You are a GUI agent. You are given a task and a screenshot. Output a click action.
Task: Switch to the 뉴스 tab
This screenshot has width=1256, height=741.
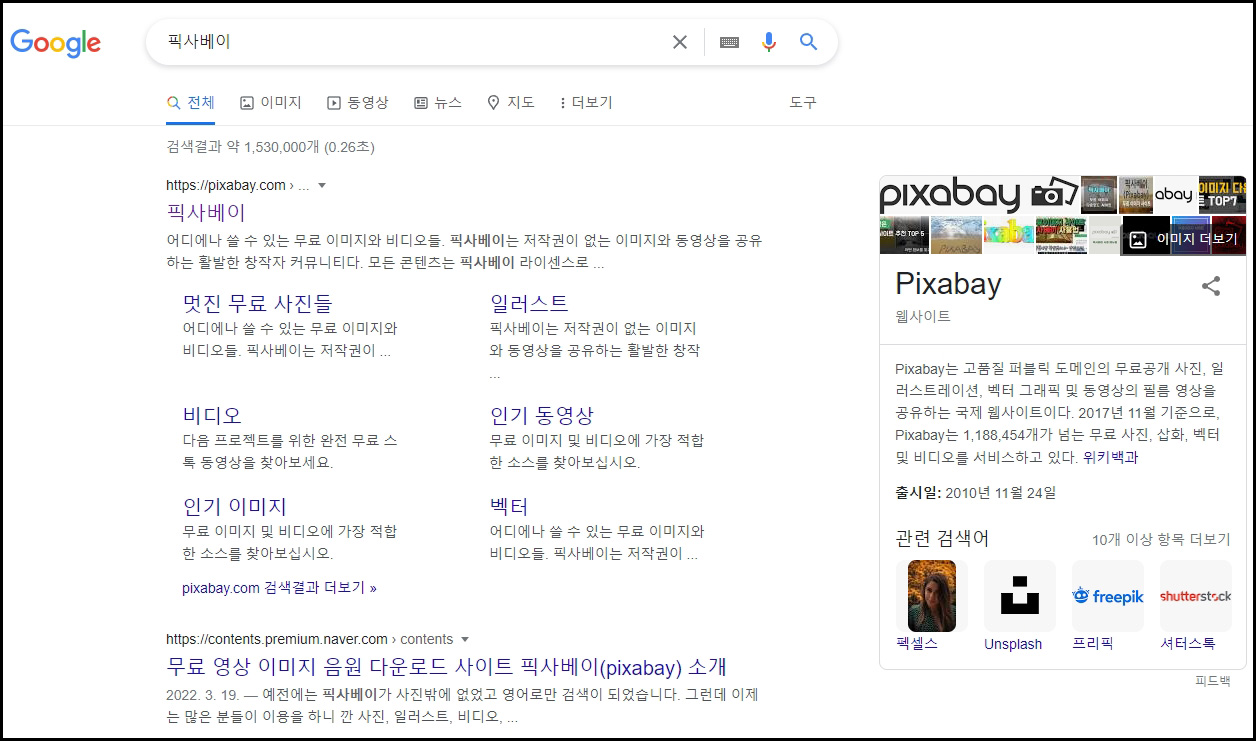click(437, 102)
